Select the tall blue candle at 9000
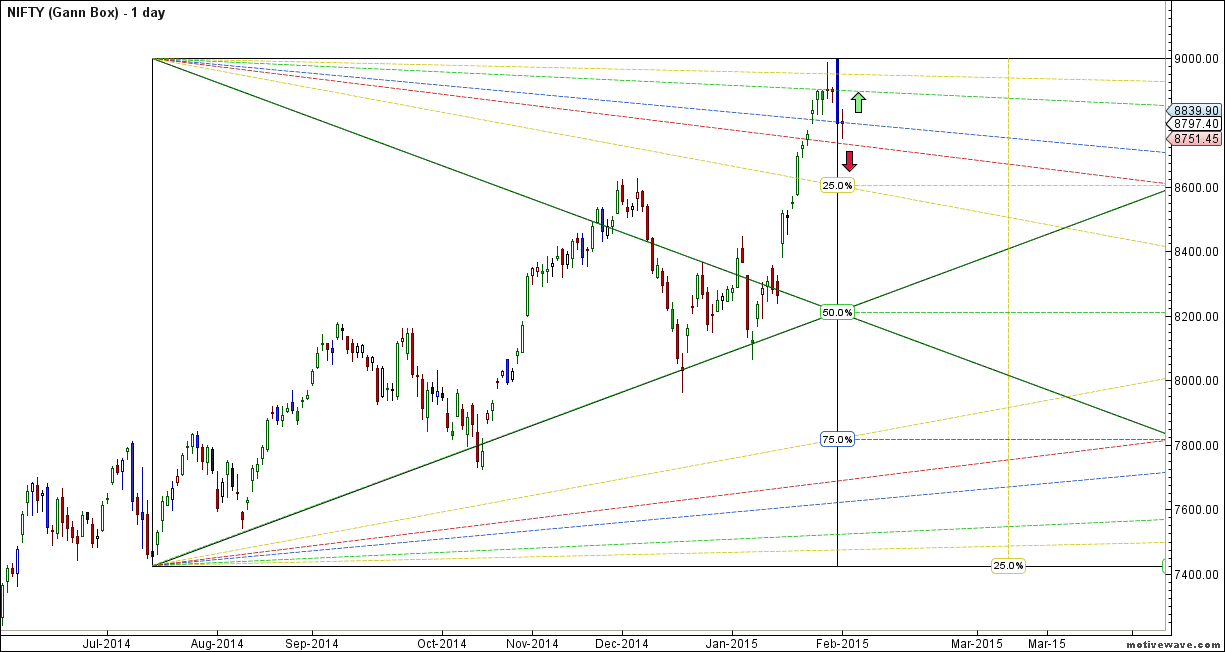The image size is (1225, 652). (837, 90)
